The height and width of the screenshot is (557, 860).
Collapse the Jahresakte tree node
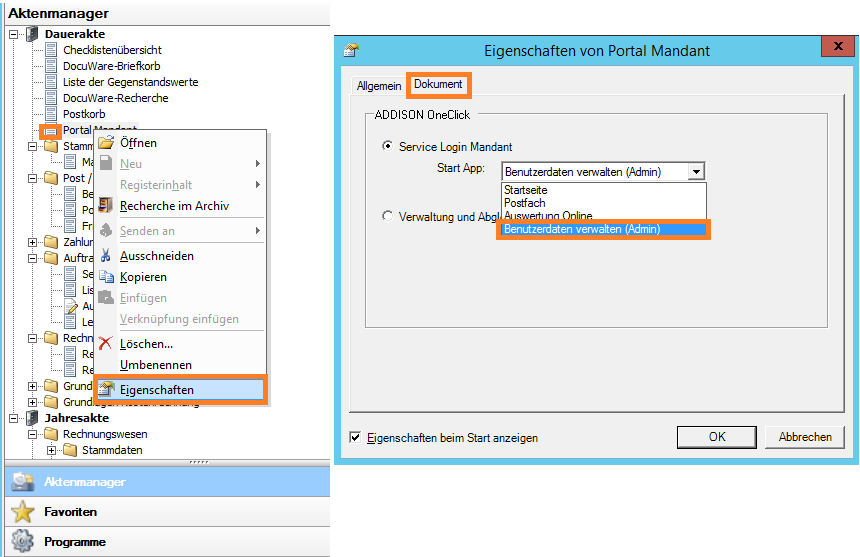point(14,418)
